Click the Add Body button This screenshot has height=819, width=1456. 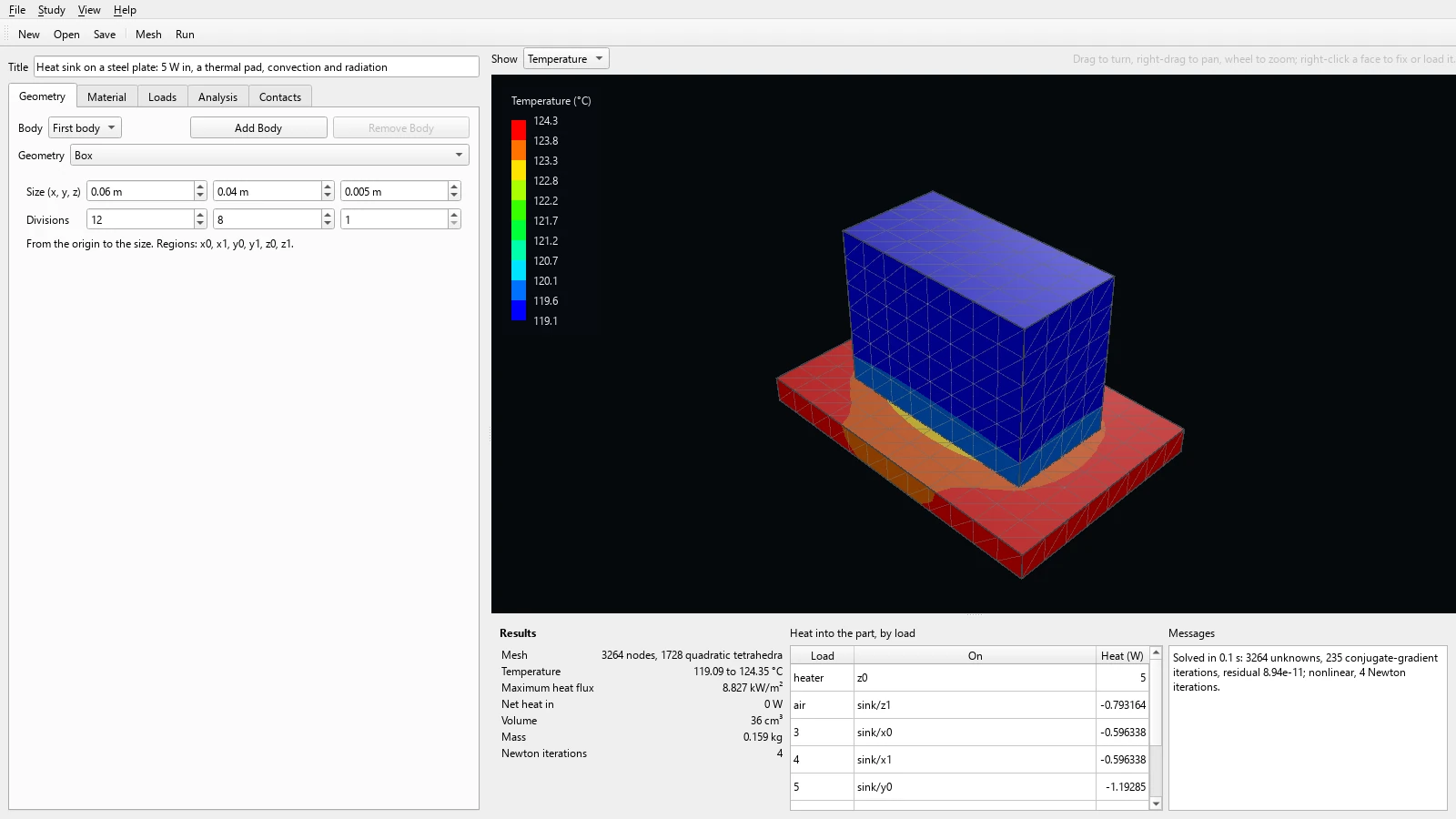click(258, 128)
